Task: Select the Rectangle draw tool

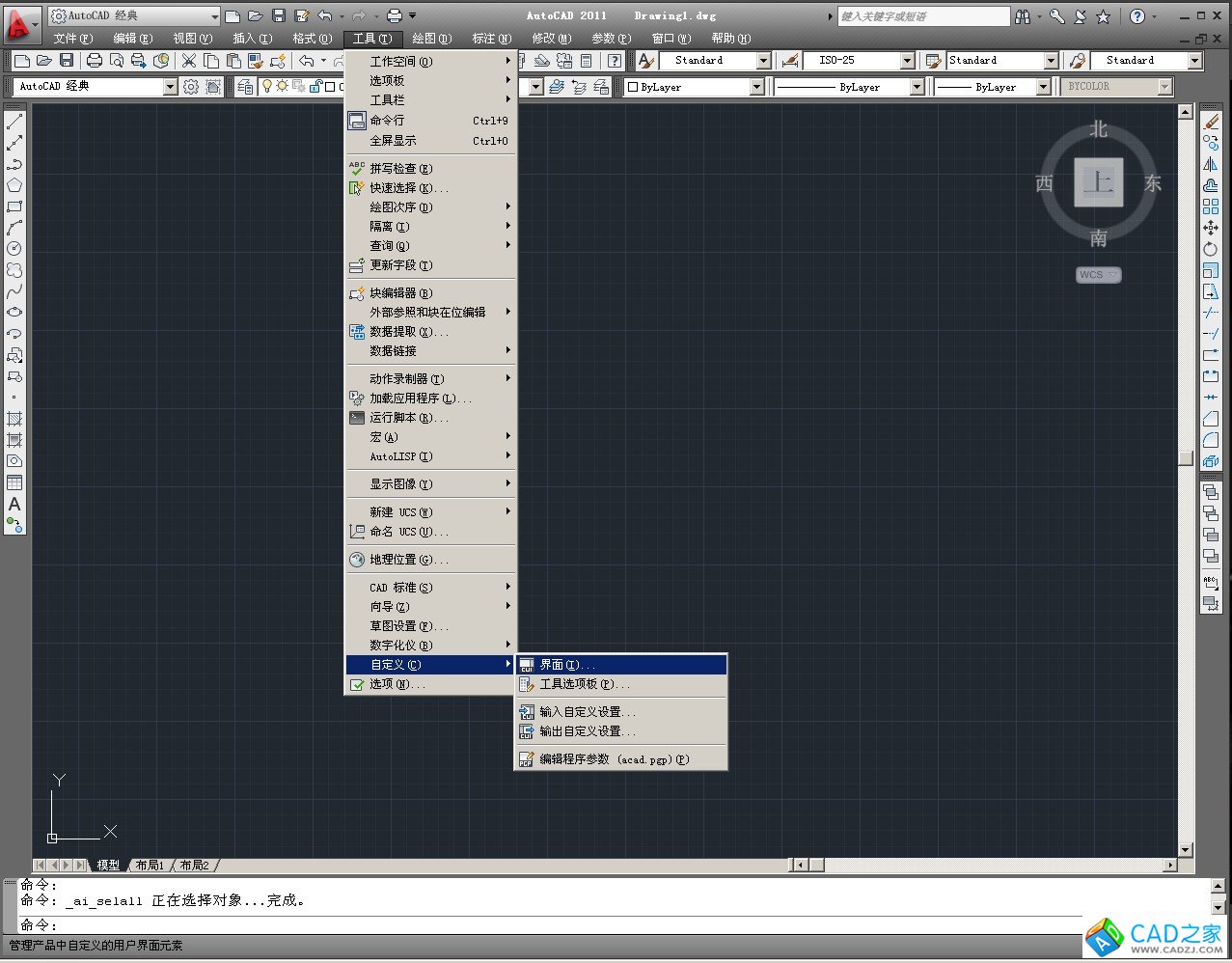Action: point(14,206)
